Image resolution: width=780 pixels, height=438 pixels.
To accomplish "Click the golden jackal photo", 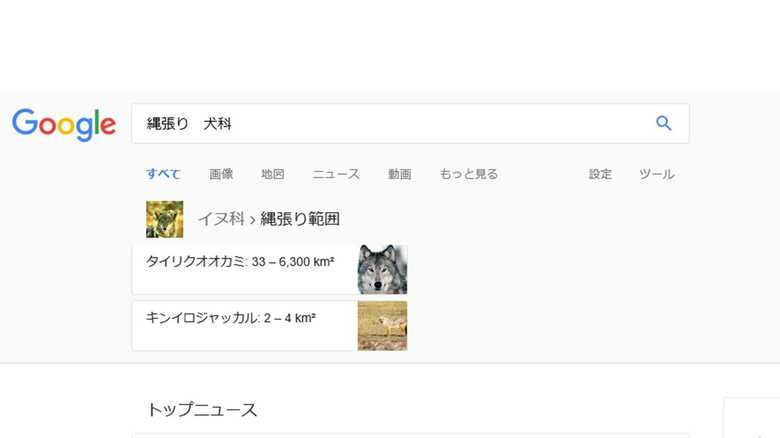I will (382, 326).
